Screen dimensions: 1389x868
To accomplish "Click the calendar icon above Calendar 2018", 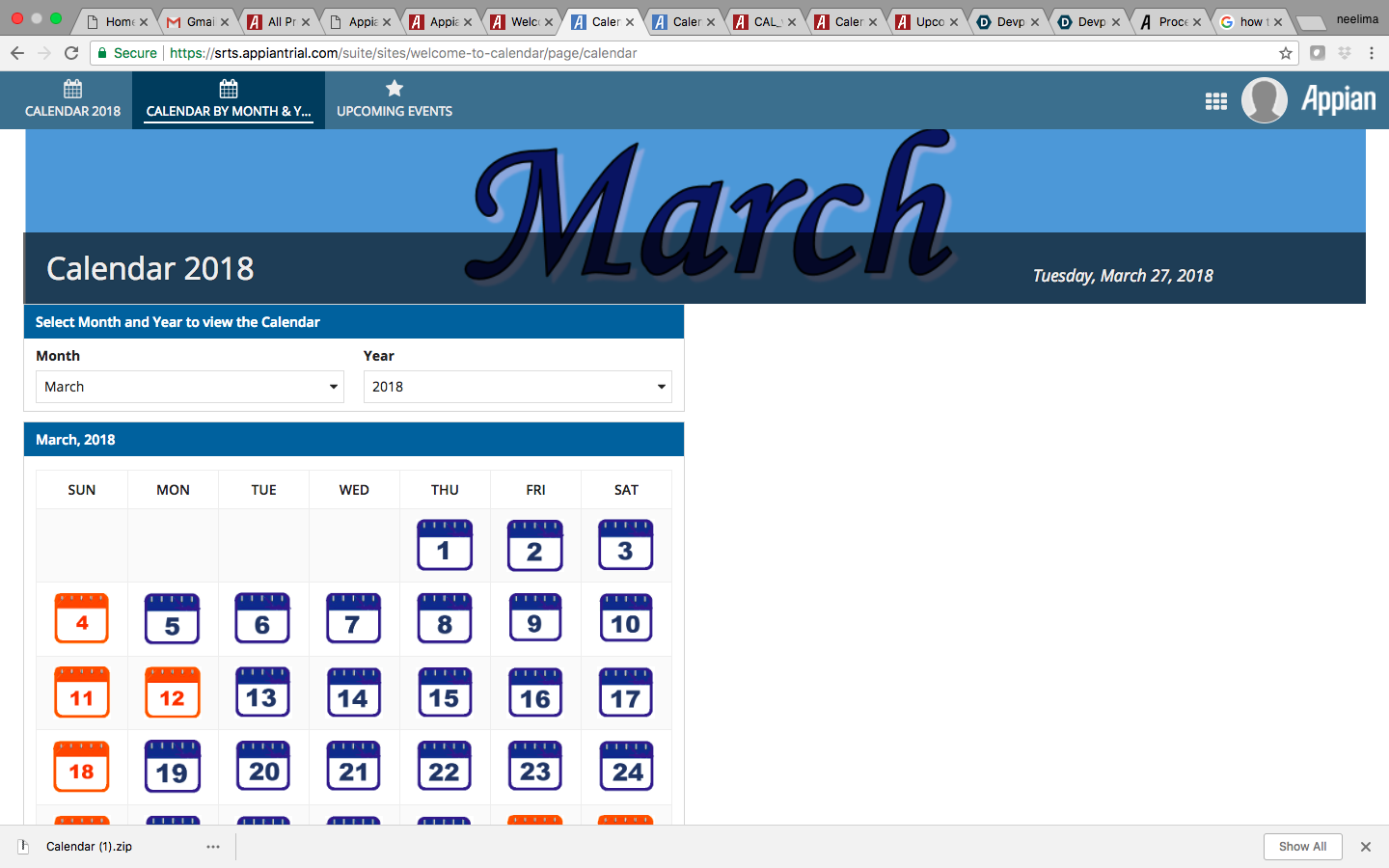I will tap(72, 88).
